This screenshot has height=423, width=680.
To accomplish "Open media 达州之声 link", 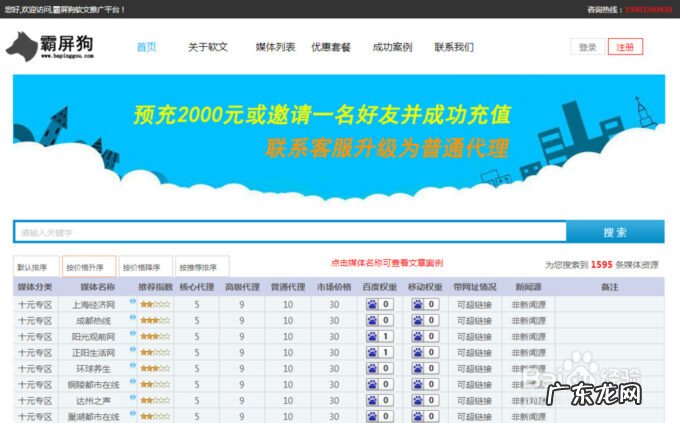I will tap(93, 401).
